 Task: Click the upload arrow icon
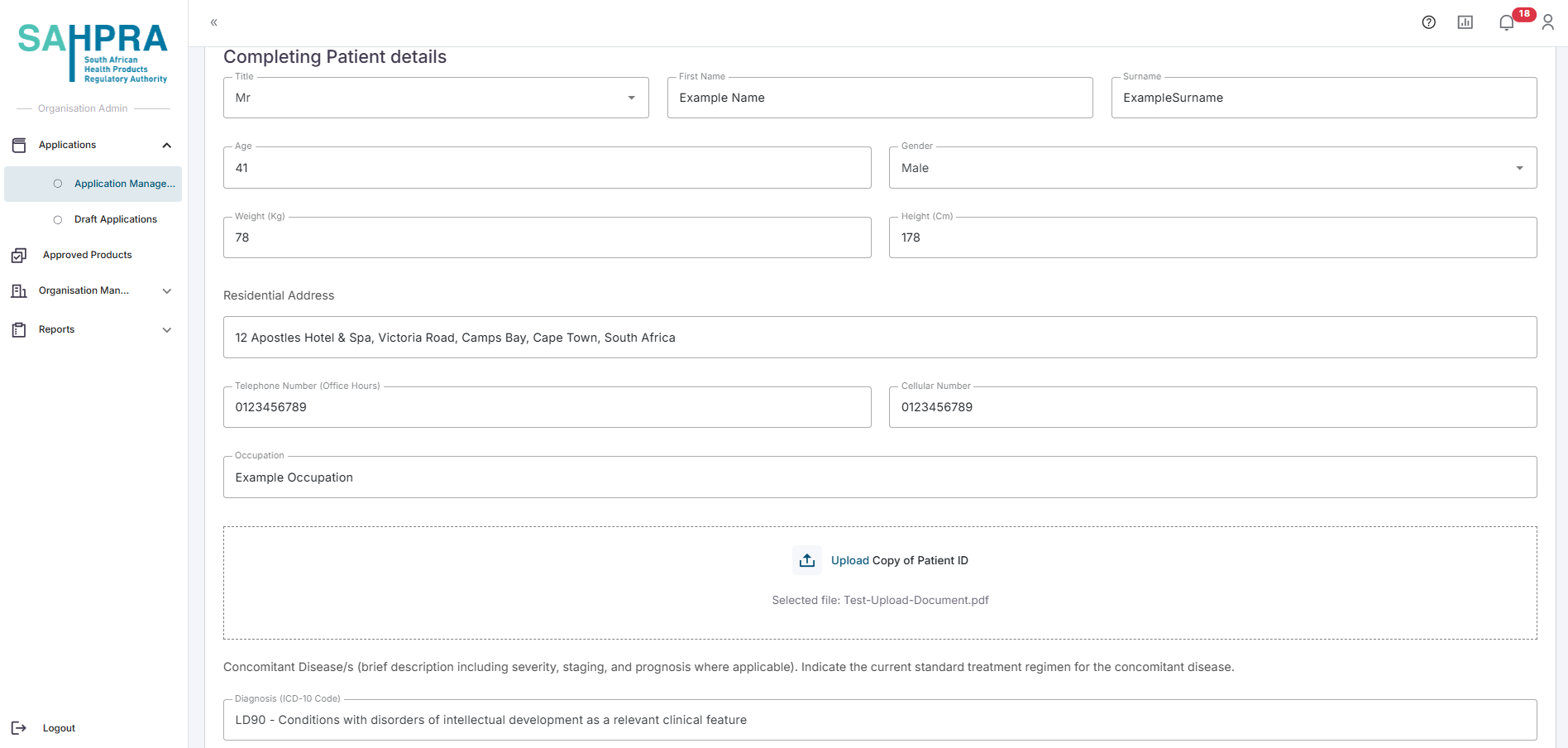(x=806, y=560)
